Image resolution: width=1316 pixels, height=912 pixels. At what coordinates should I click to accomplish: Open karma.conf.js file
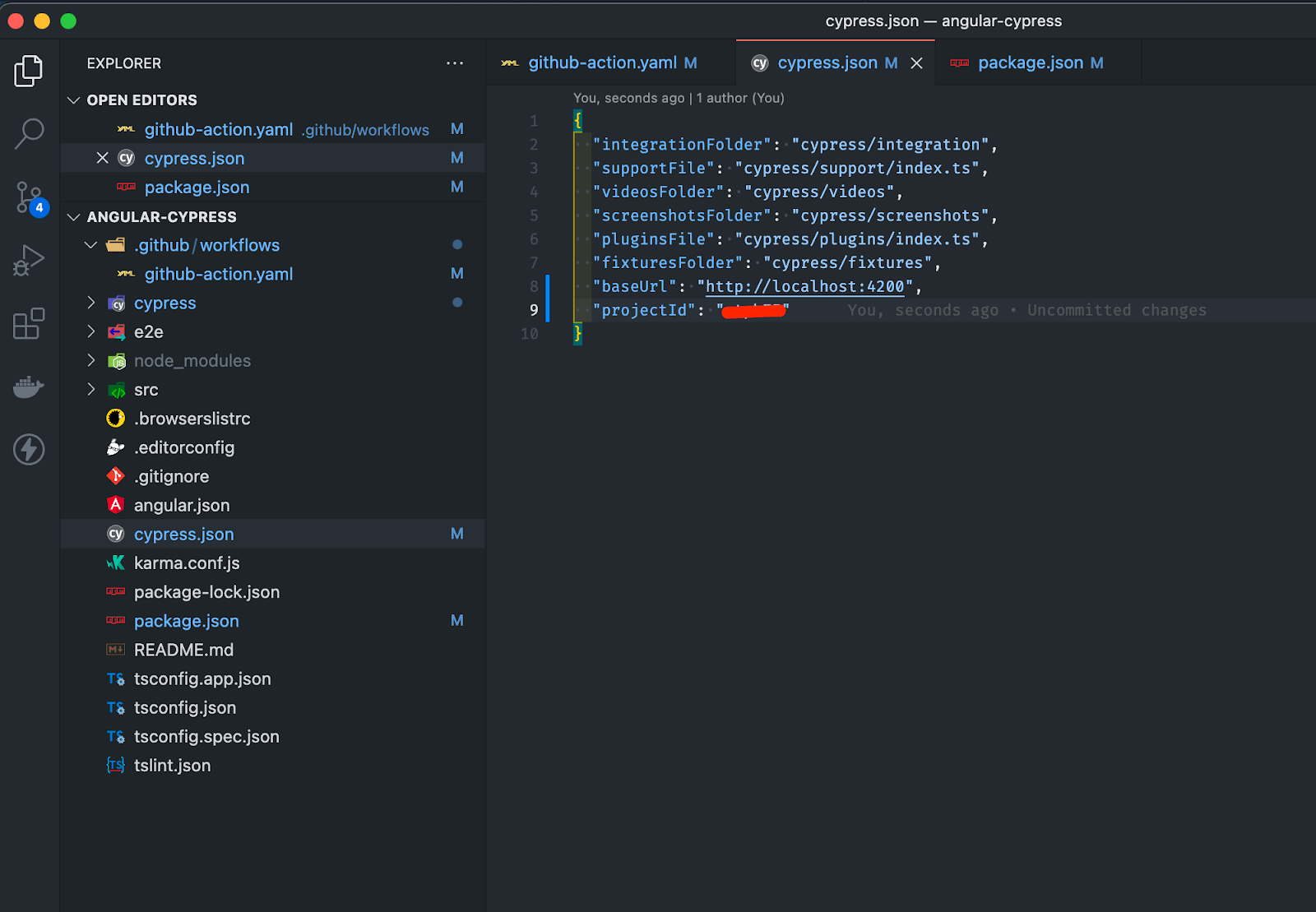click(272, 562)
